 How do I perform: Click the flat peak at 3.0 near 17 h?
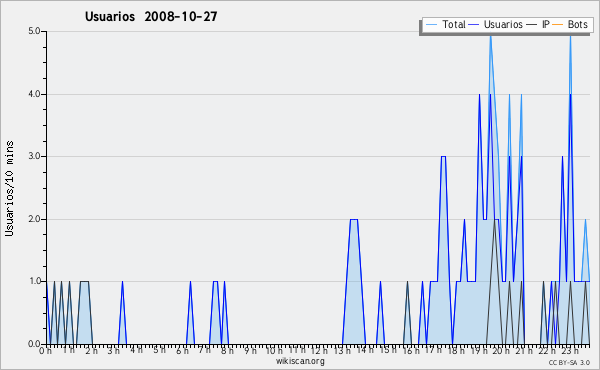(443, 156)
